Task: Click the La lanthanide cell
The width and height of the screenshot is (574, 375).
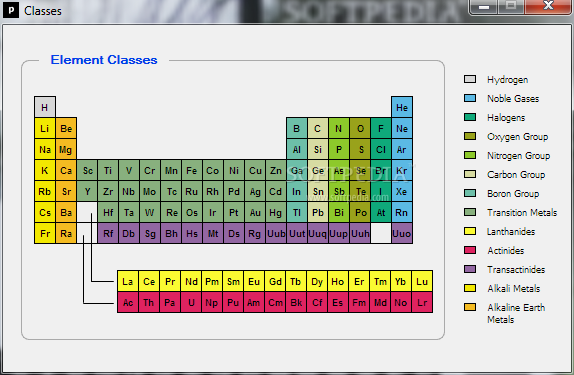Action: click(x=128, y=281)
